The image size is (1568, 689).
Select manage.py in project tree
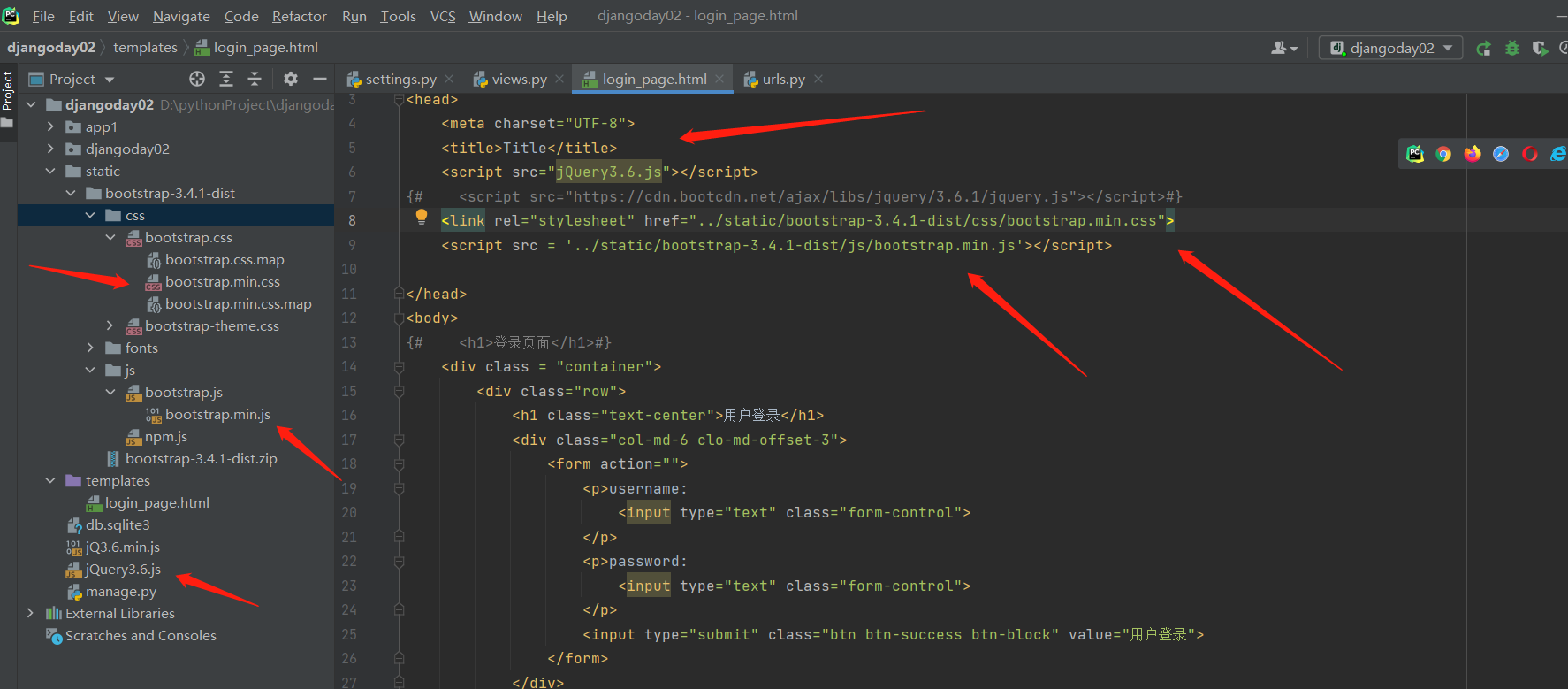pos(121,591)
